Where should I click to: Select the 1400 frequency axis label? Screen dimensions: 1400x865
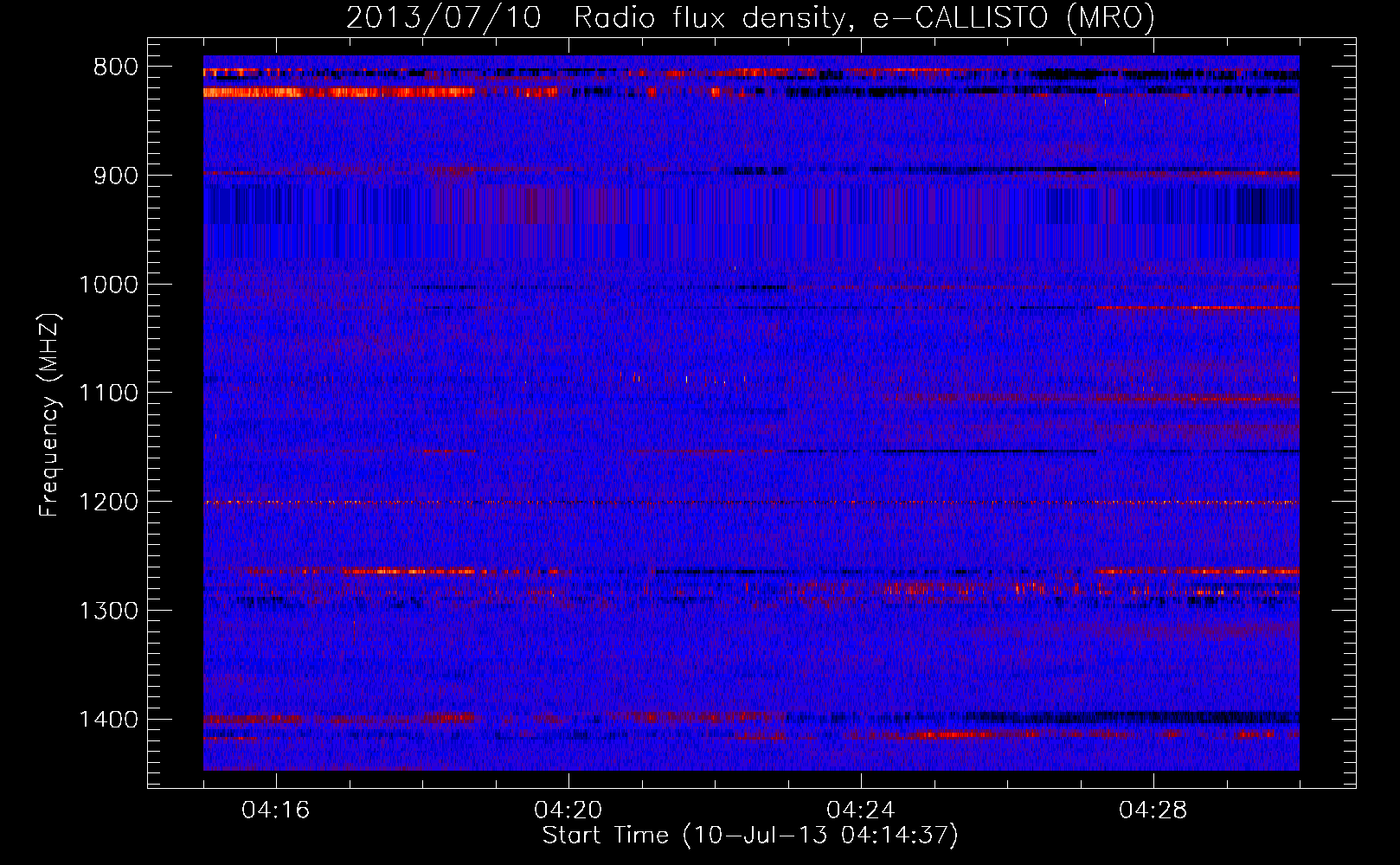(108, 720)
